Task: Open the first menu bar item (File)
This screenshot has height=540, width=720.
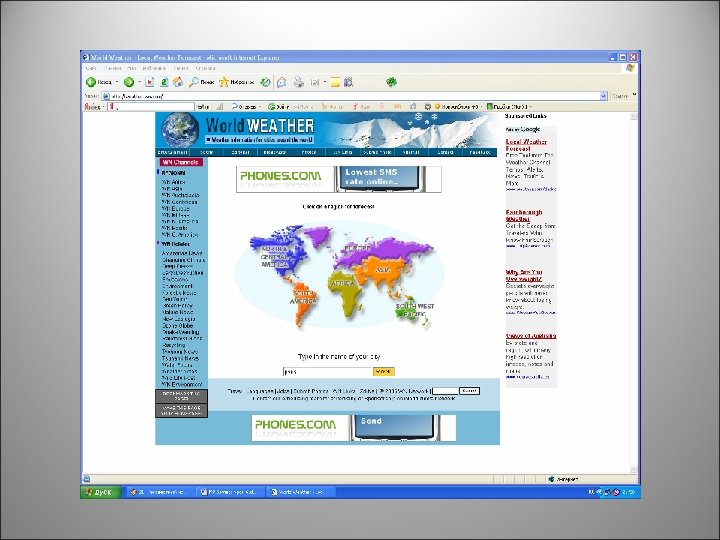Action: coord(91,68)
